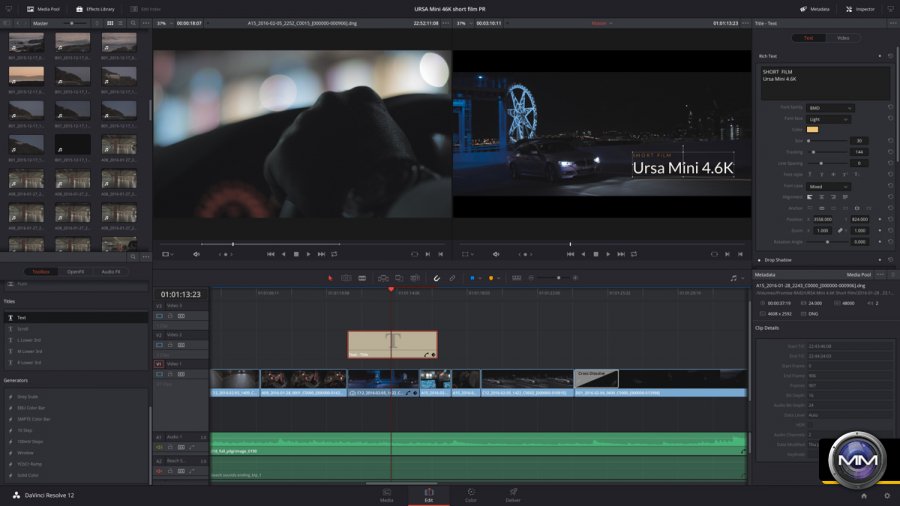This screenshot has width=900, height=506.
Task: Click the Zoom link chain icon
Action: (x=840, y=231)
